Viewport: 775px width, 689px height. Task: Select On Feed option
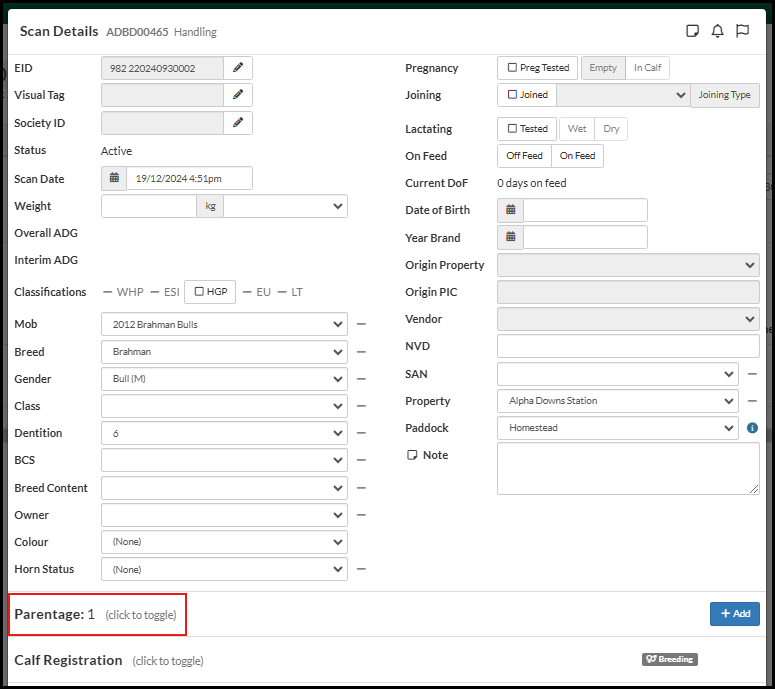click(577, 156)
